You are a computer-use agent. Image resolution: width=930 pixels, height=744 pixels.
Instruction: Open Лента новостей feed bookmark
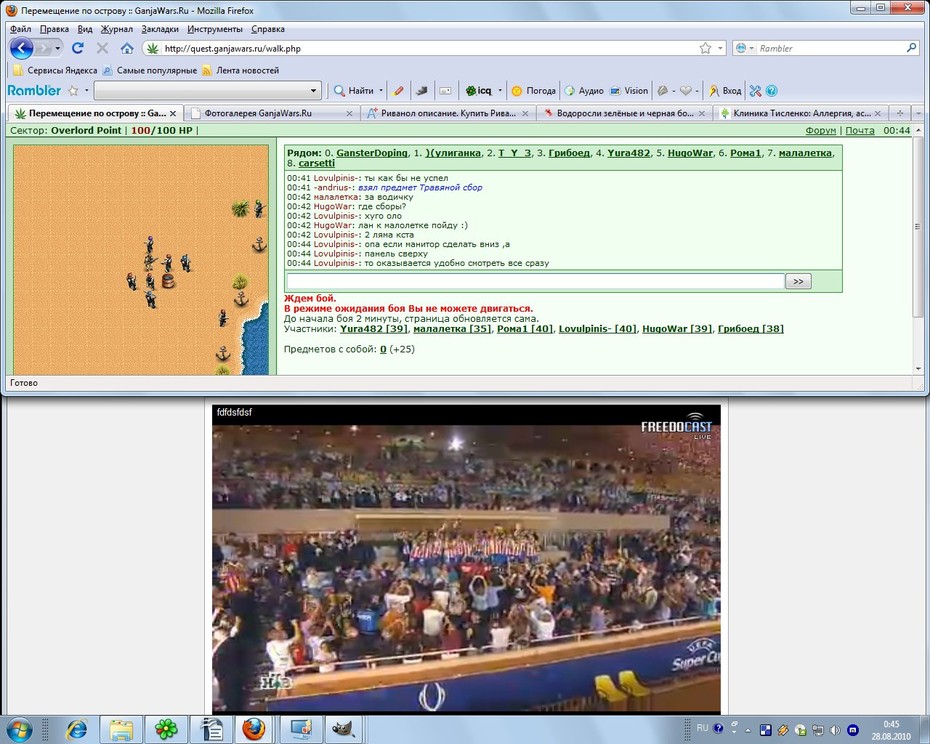pos(240,70)
